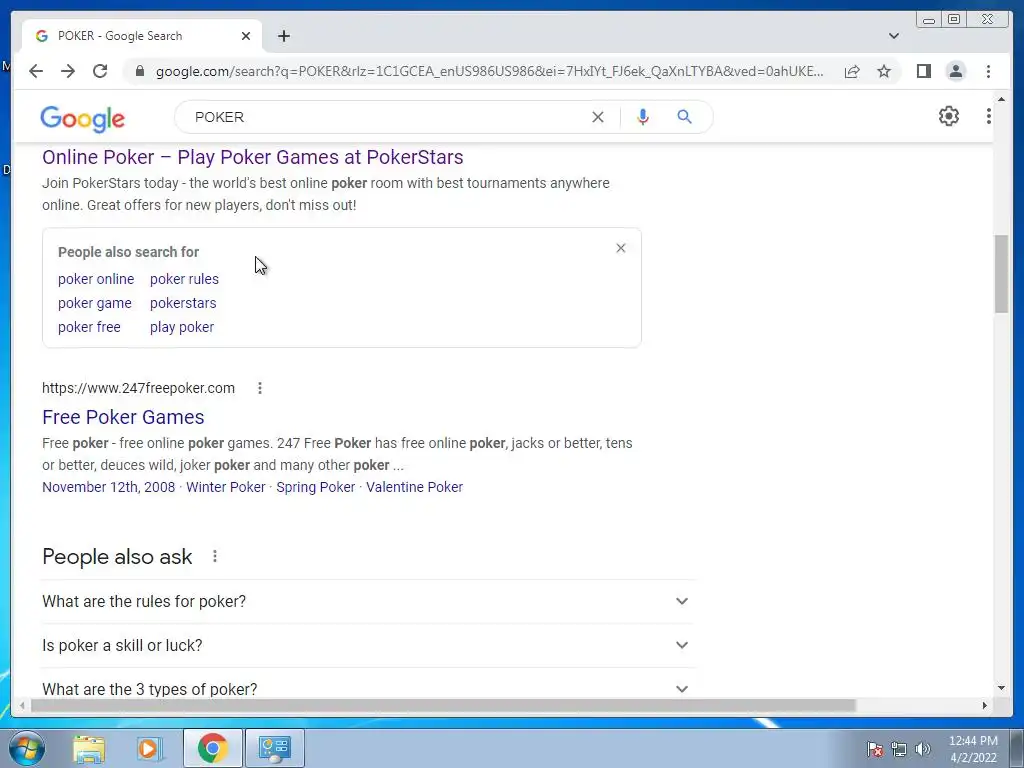
Task: Click the Google logo
Action: [82, 118]
